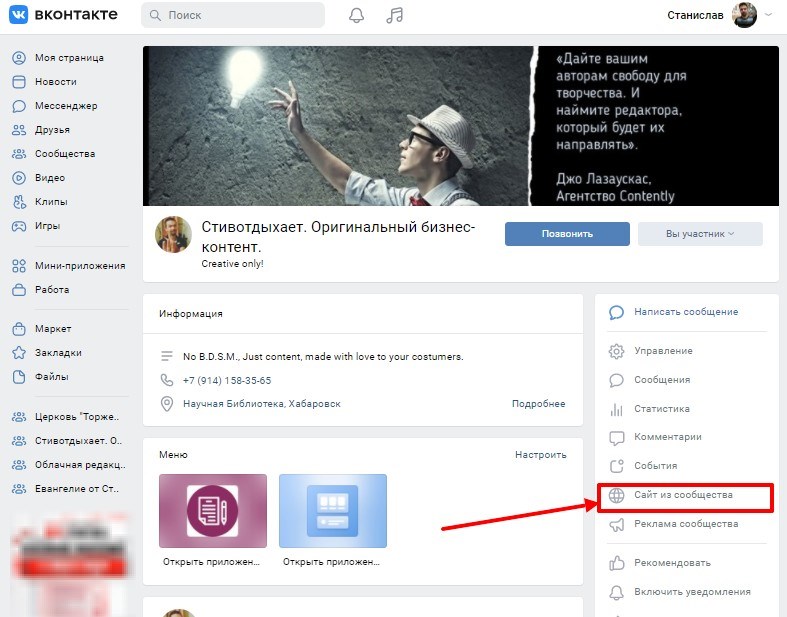Image resolution: width=787 pixels, height=617 pixels.
Task: Open Моя страница from the sidebar
Action: 69,58
